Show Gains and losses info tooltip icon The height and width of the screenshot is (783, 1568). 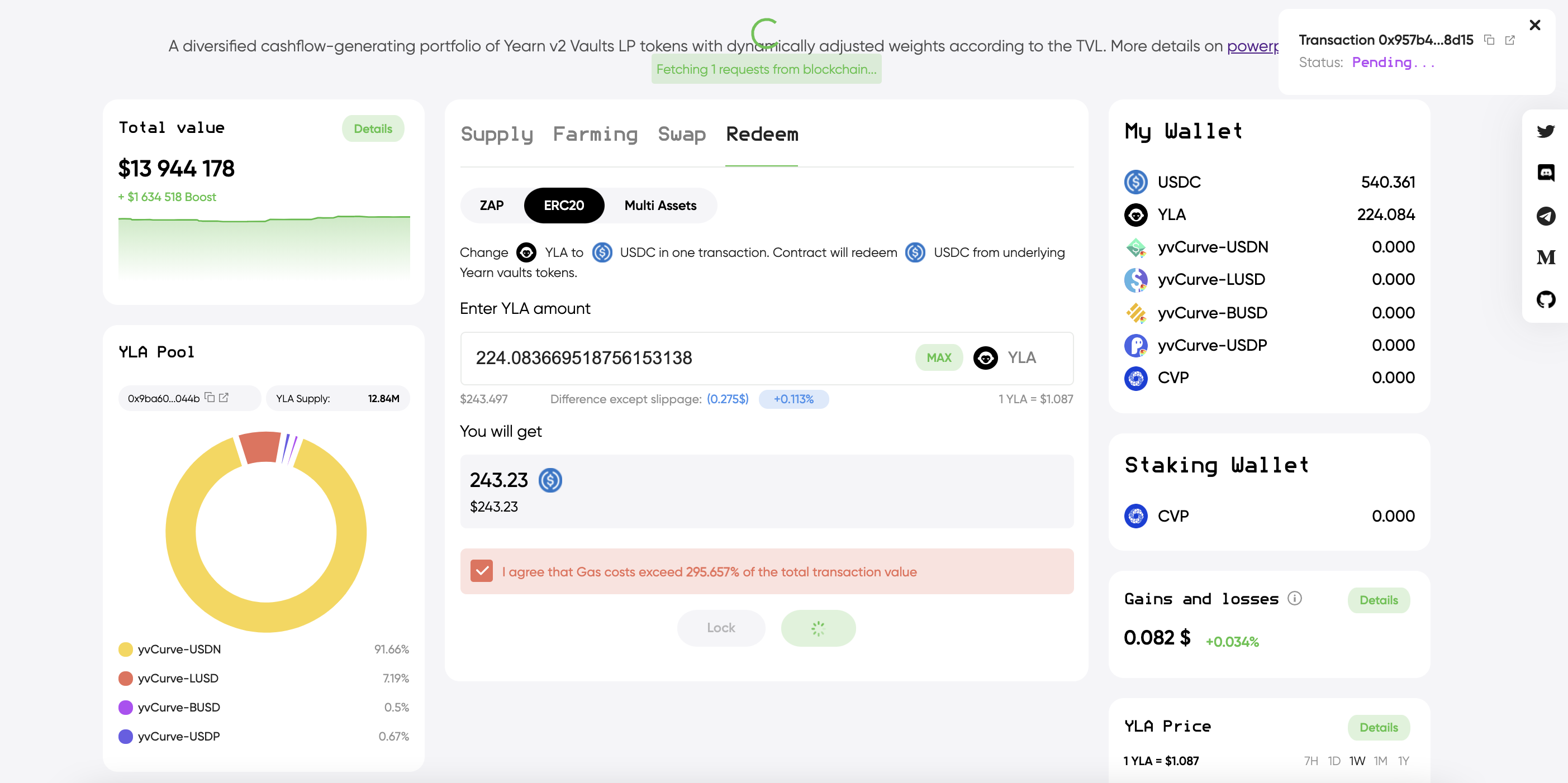click(x=1295, y=599)
